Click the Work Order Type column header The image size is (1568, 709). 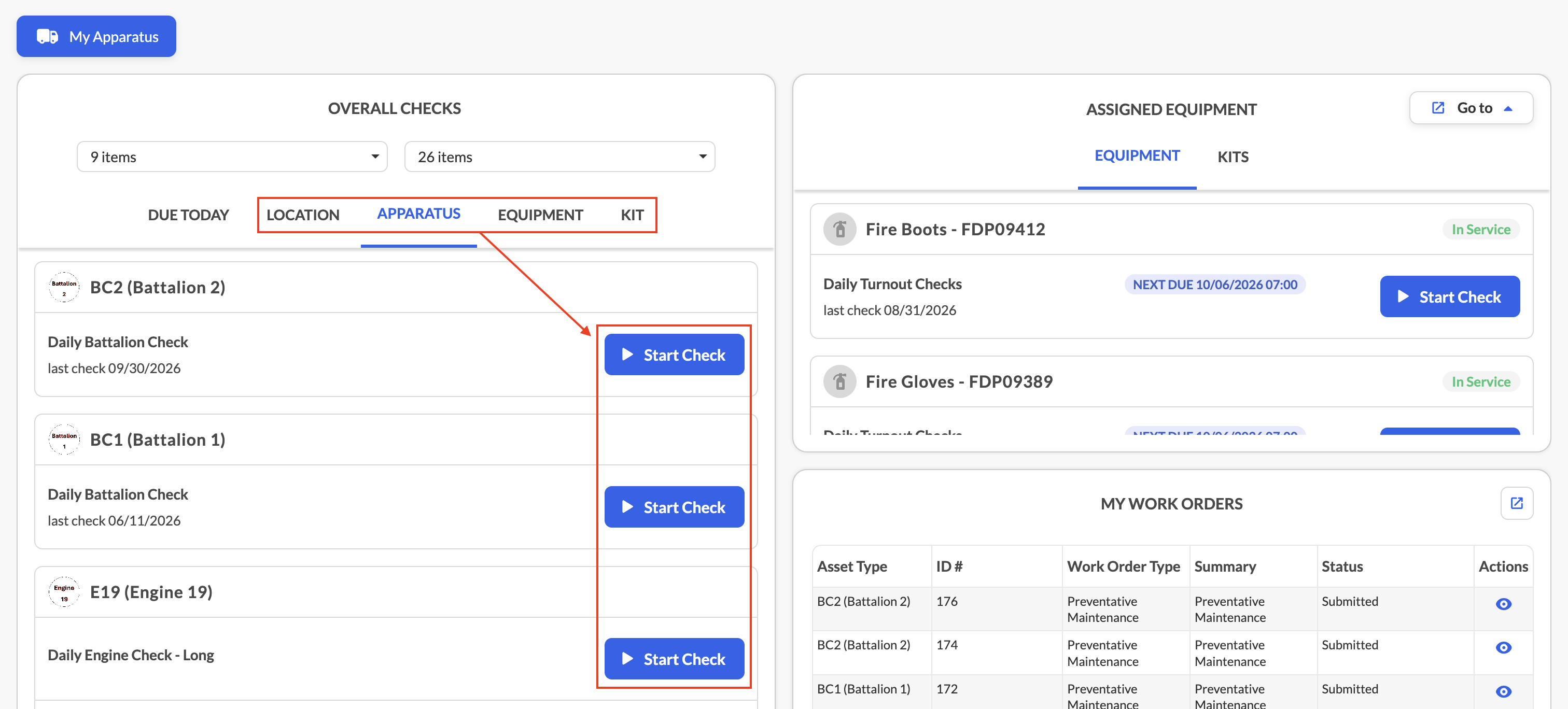[x=1123, y=566]
